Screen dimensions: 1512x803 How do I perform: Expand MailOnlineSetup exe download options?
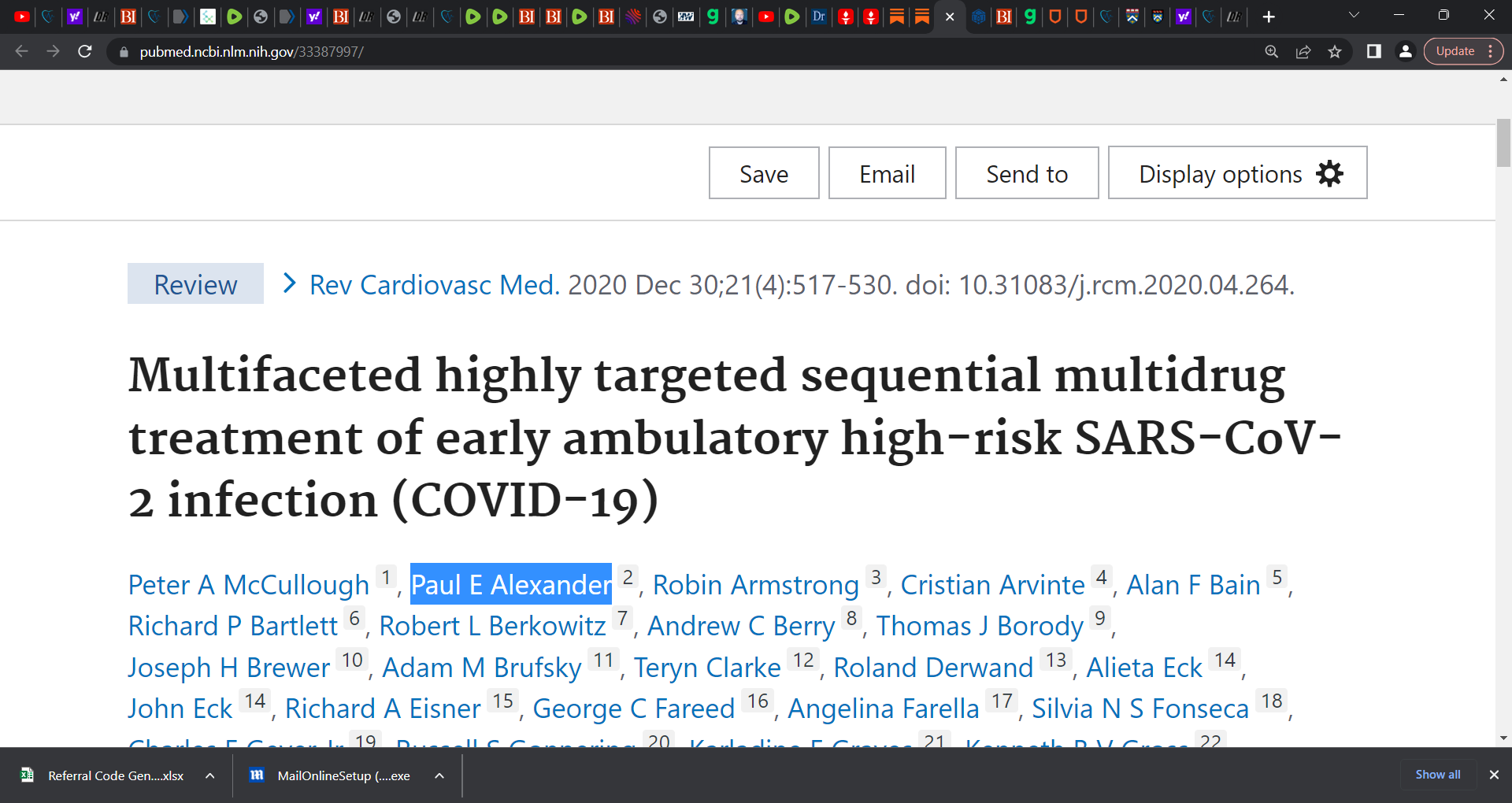click(439, 775)
